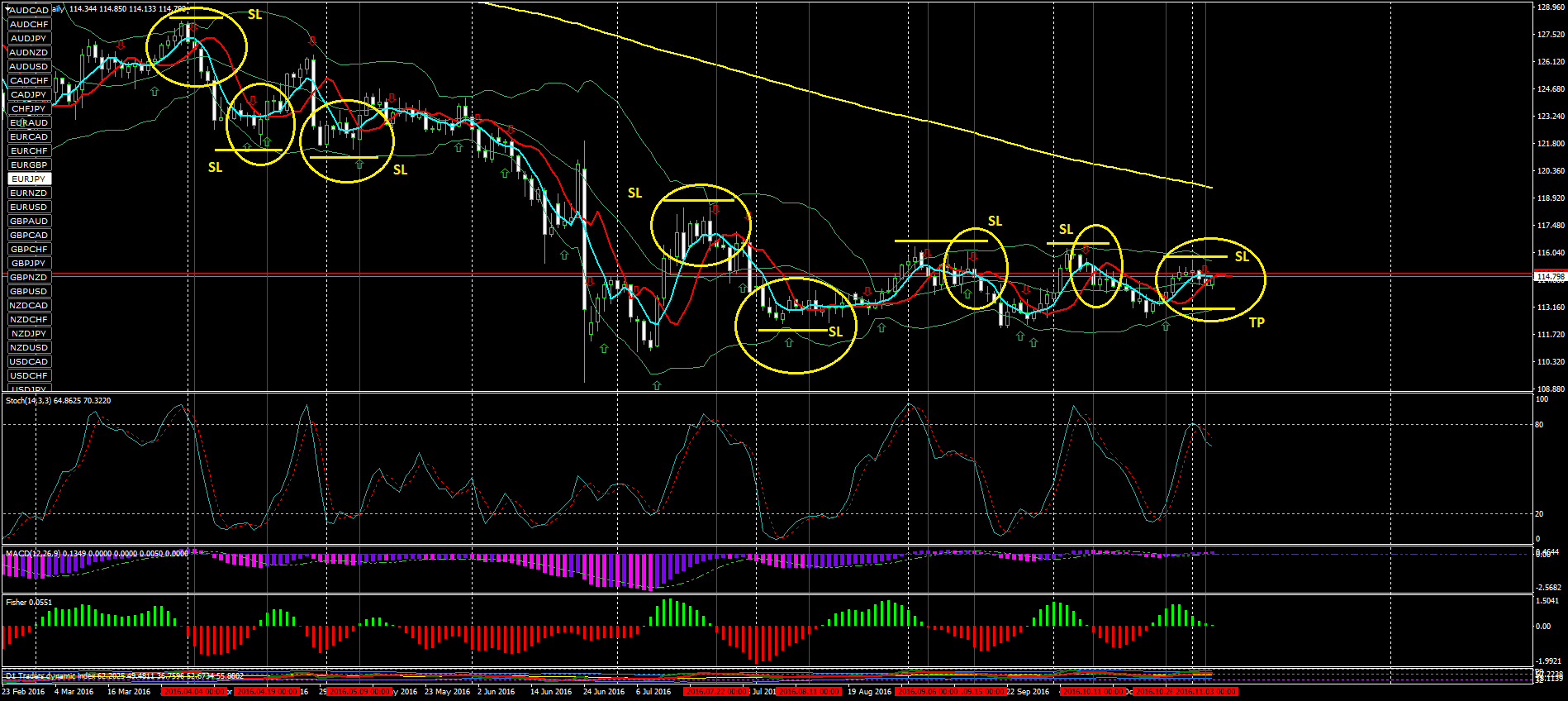Viewport: 1568px width, 701px height.
Task: Load the NZDJPY pair
Action: [29, 333]
